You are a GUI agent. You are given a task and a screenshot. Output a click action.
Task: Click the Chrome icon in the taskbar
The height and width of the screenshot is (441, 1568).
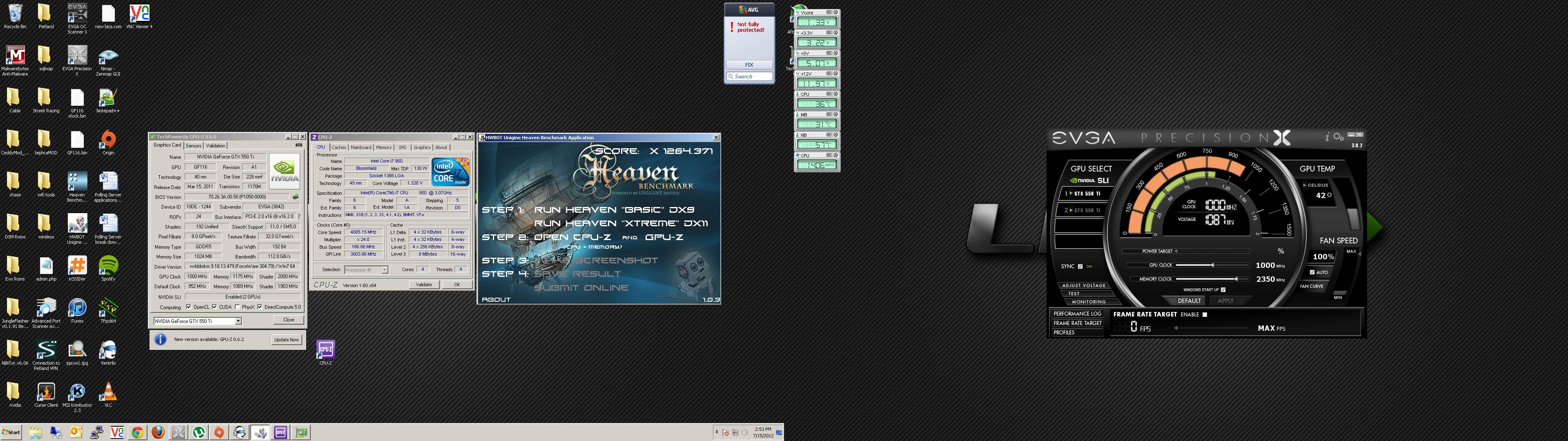tap(138, 432)
